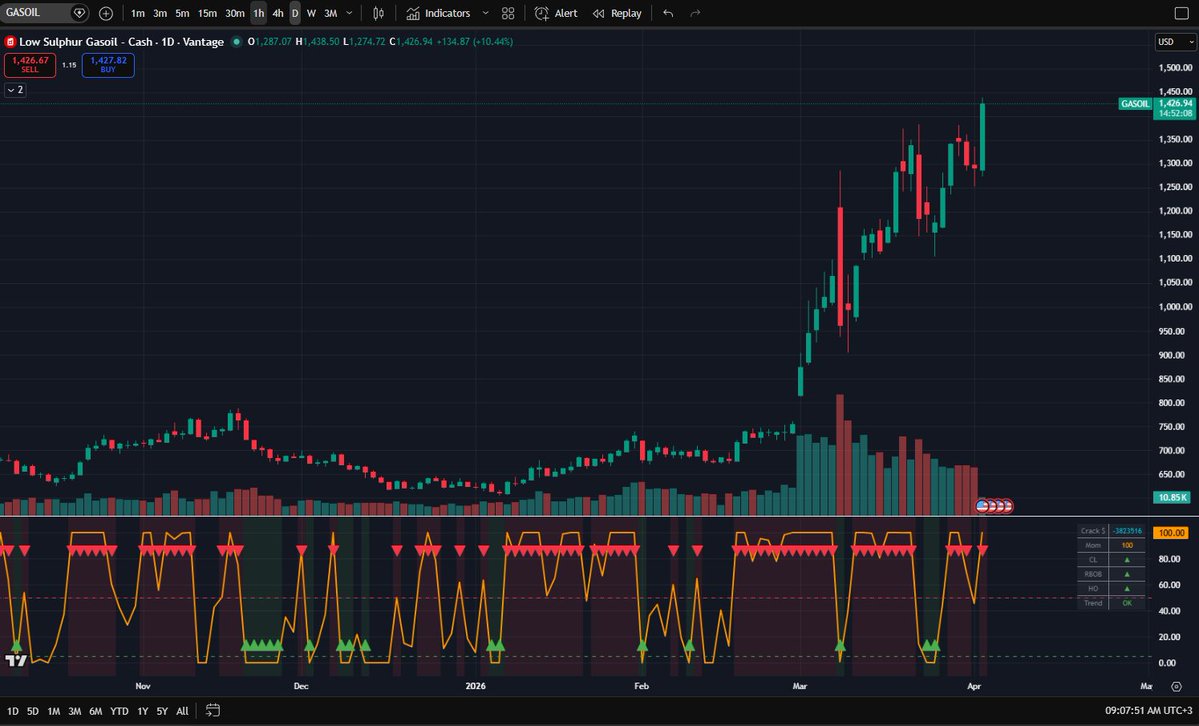Click the undo arrow

[x=668, y=13]
